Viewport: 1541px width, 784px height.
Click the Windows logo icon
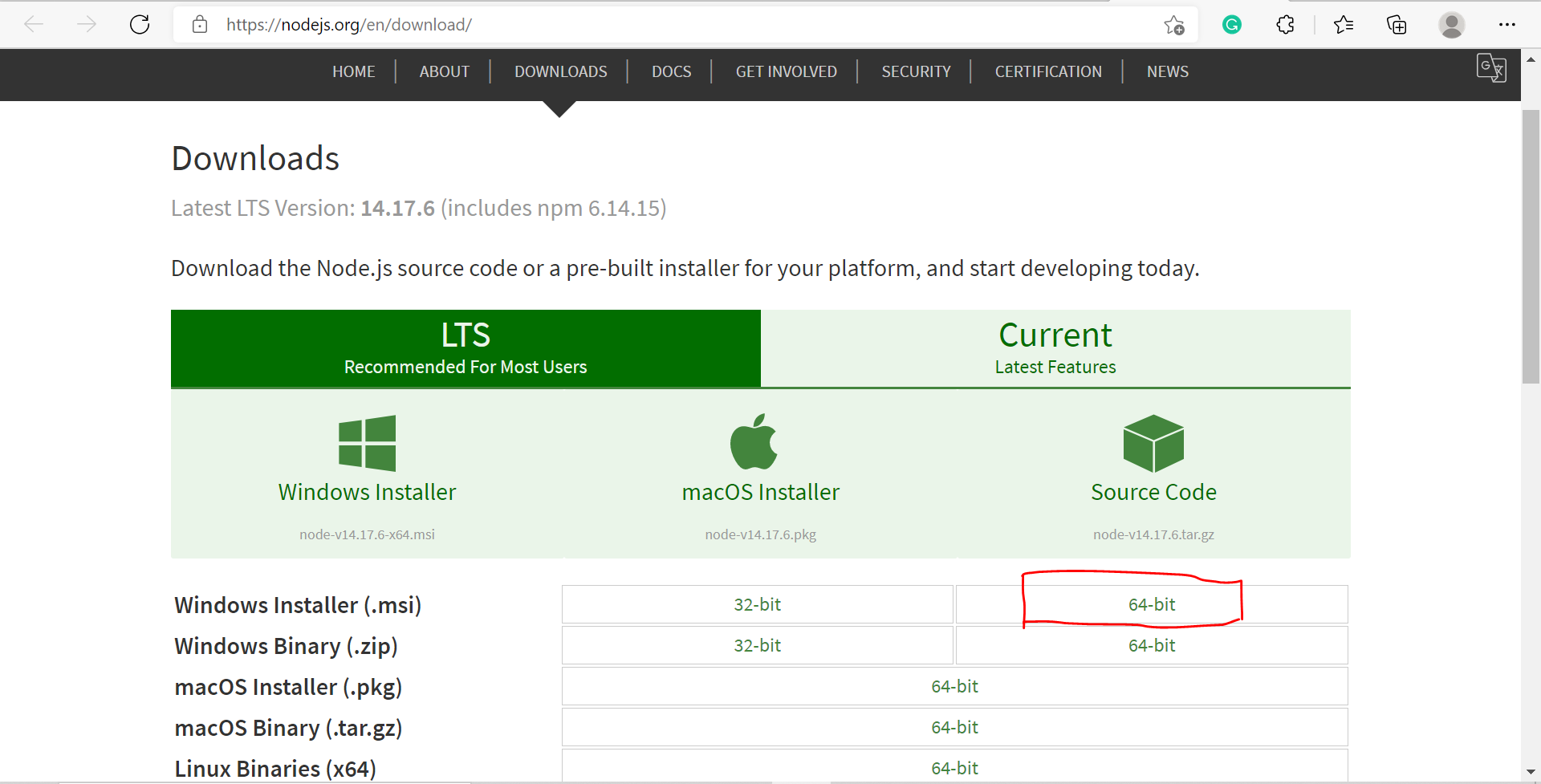click(x=367, y=443)
